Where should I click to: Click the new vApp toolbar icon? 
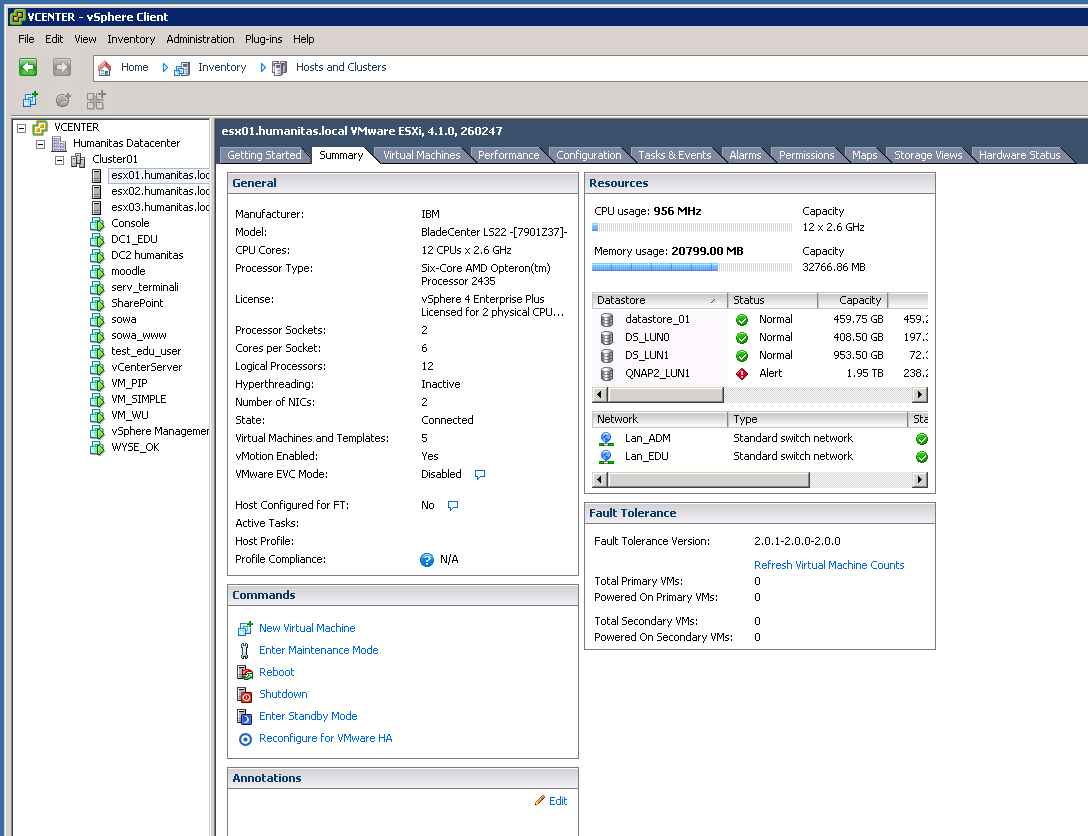pos(96,100)
